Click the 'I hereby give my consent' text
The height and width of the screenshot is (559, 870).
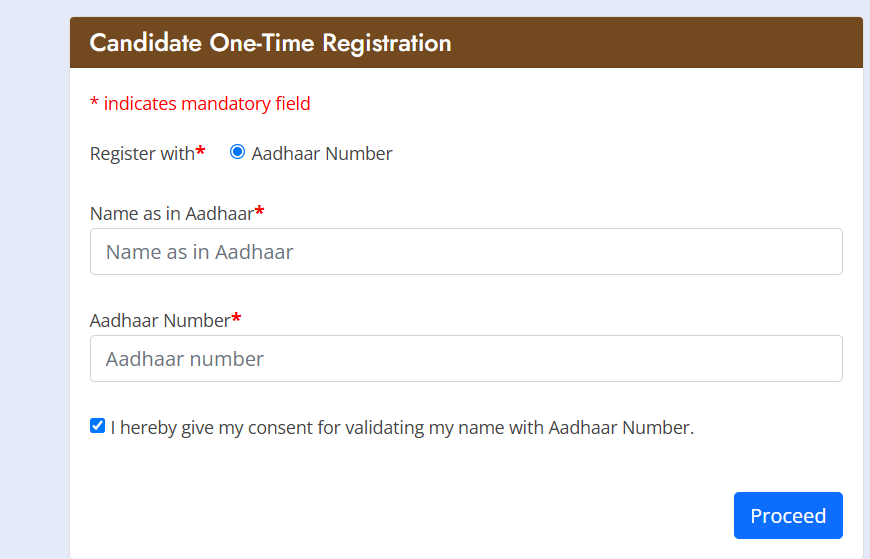coord(402,428)
